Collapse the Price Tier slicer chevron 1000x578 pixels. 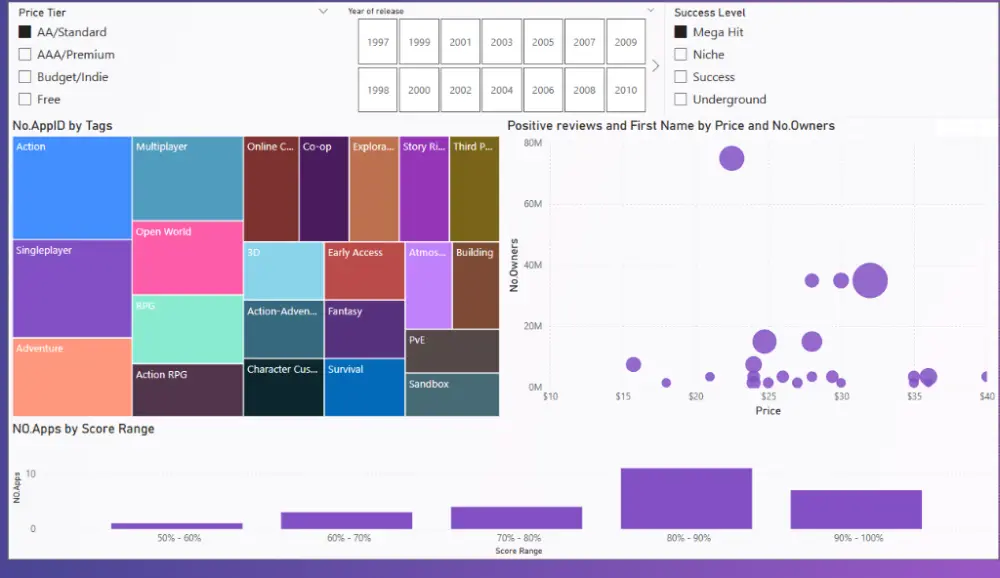(323, 11)
